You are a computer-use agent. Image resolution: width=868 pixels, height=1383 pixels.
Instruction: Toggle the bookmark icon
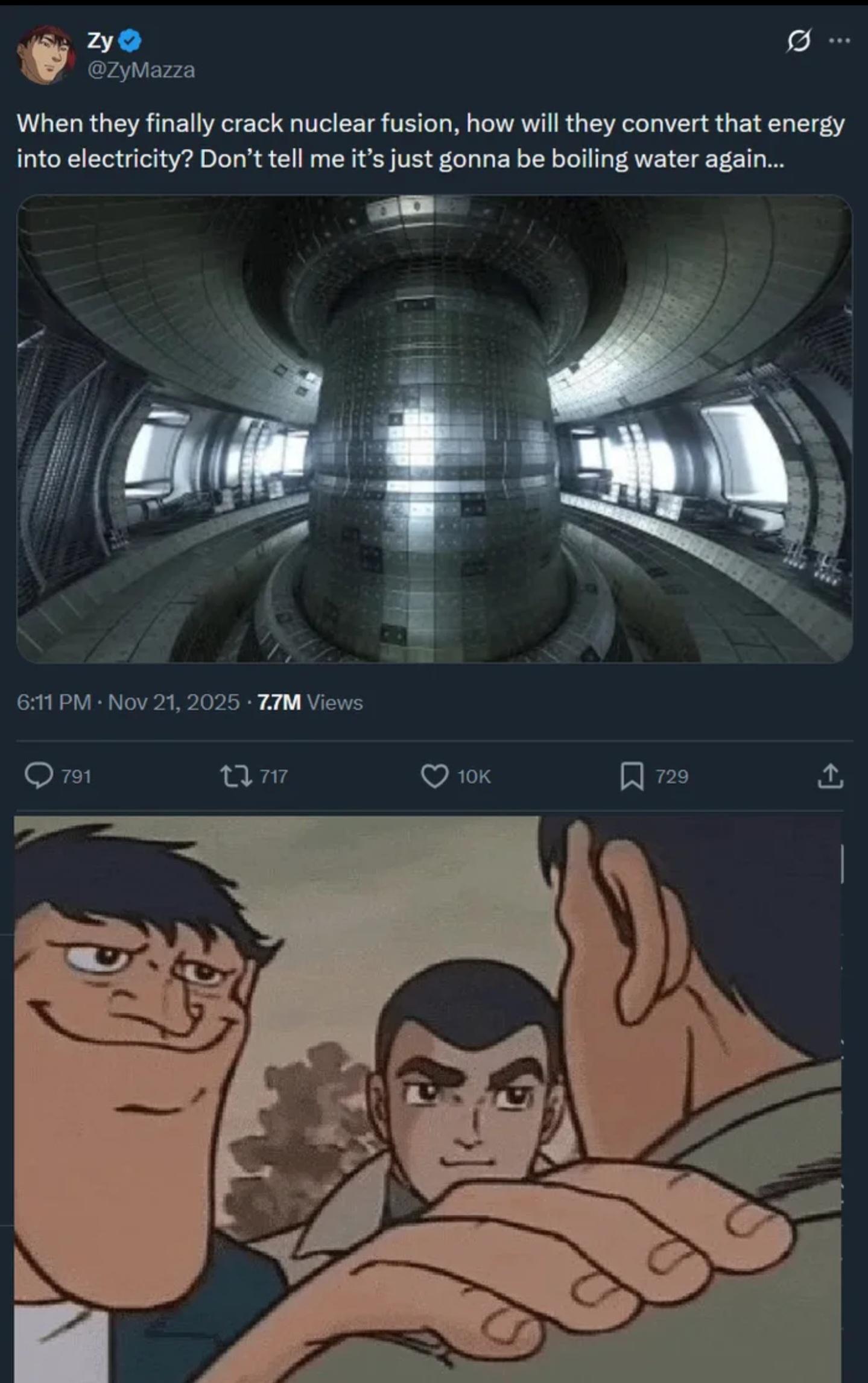632,776
